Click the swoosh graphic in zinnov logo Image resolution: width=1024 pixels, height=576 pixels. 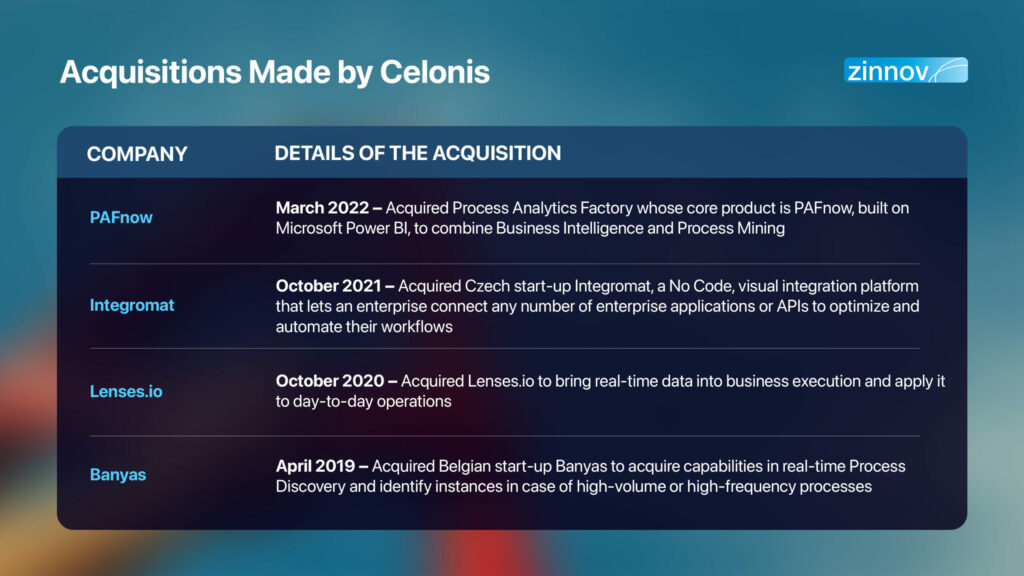click(x=948, y=70)
